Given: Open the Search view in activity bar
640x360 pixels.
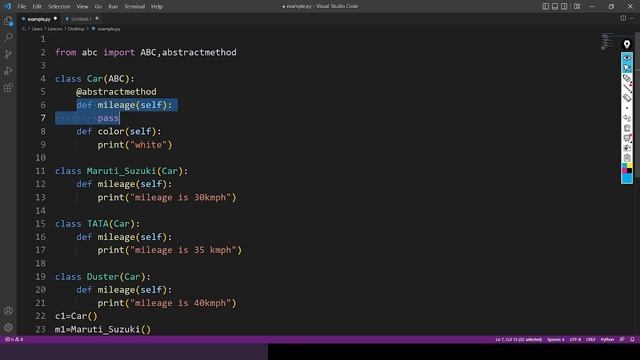Looking at the screenshot, I should click(8, 38).
